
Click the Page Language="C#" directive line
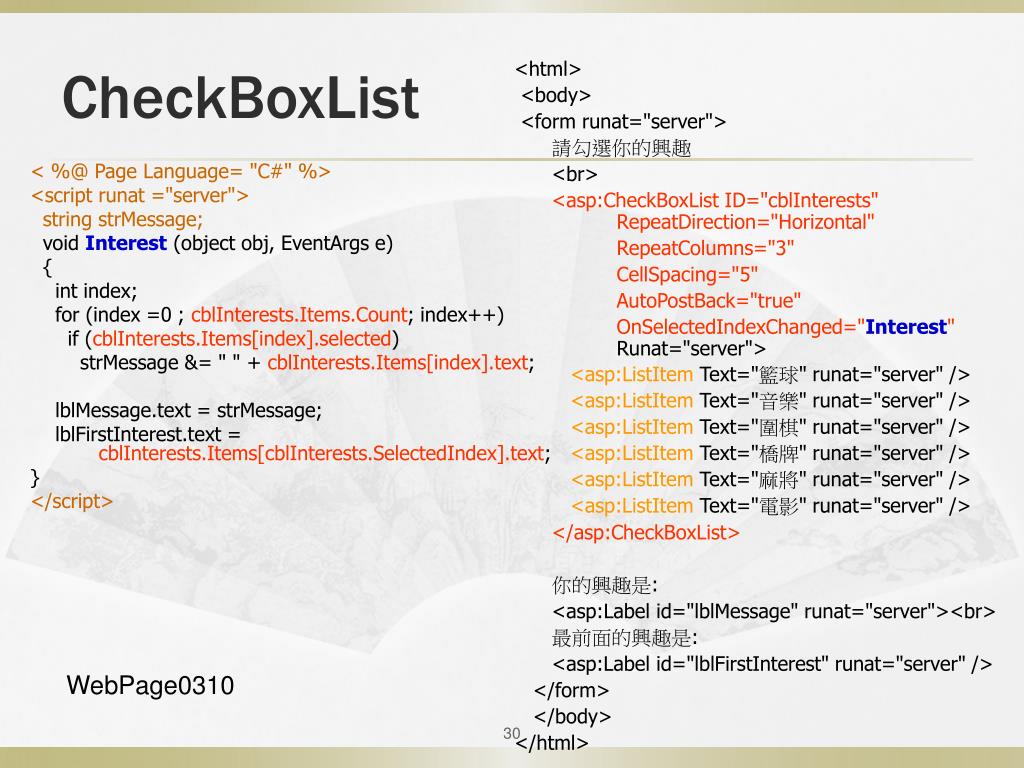pos(181,172)
